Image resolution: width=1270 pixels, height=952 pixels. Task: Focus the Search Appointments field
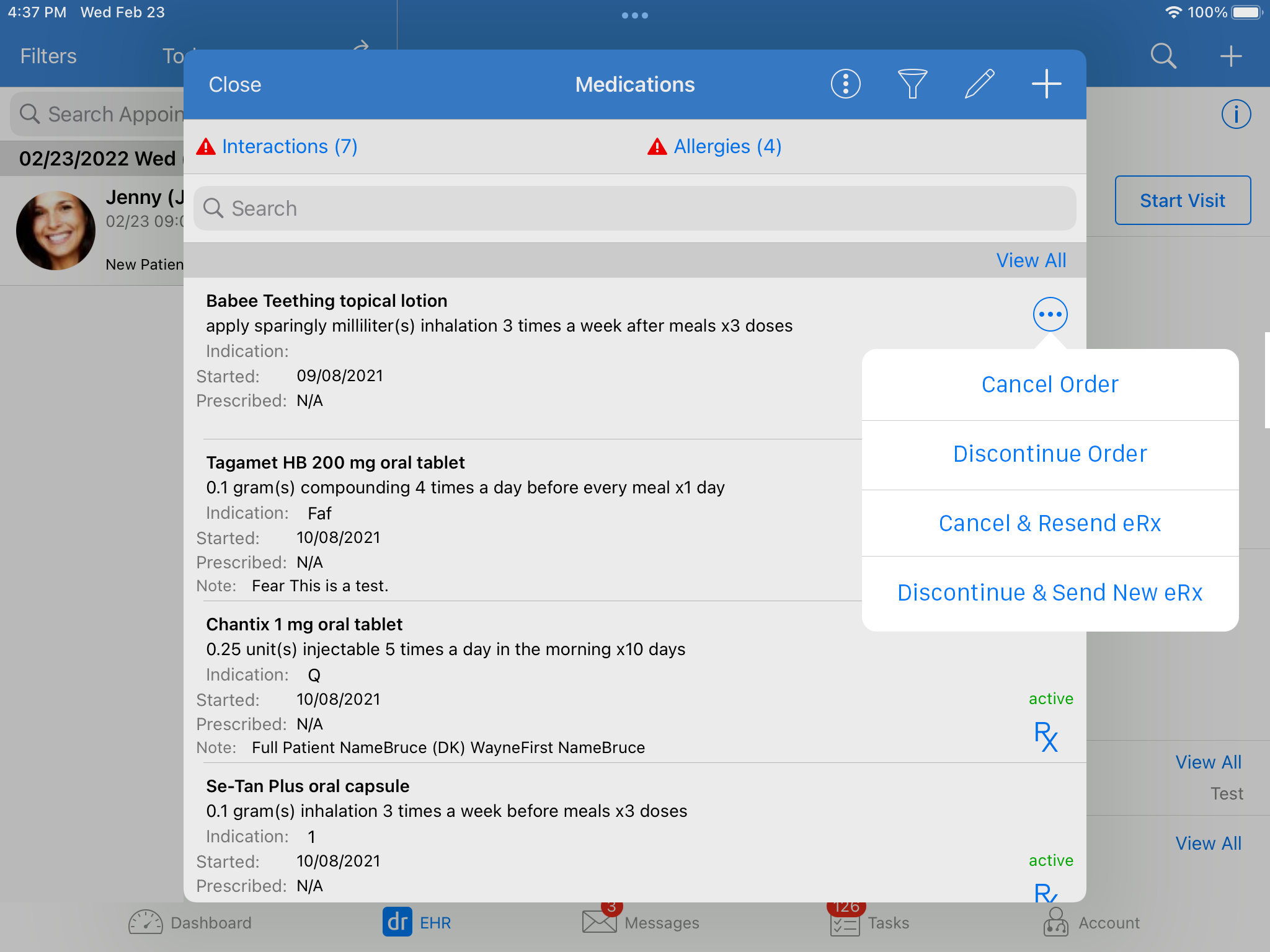pos(97,114)
